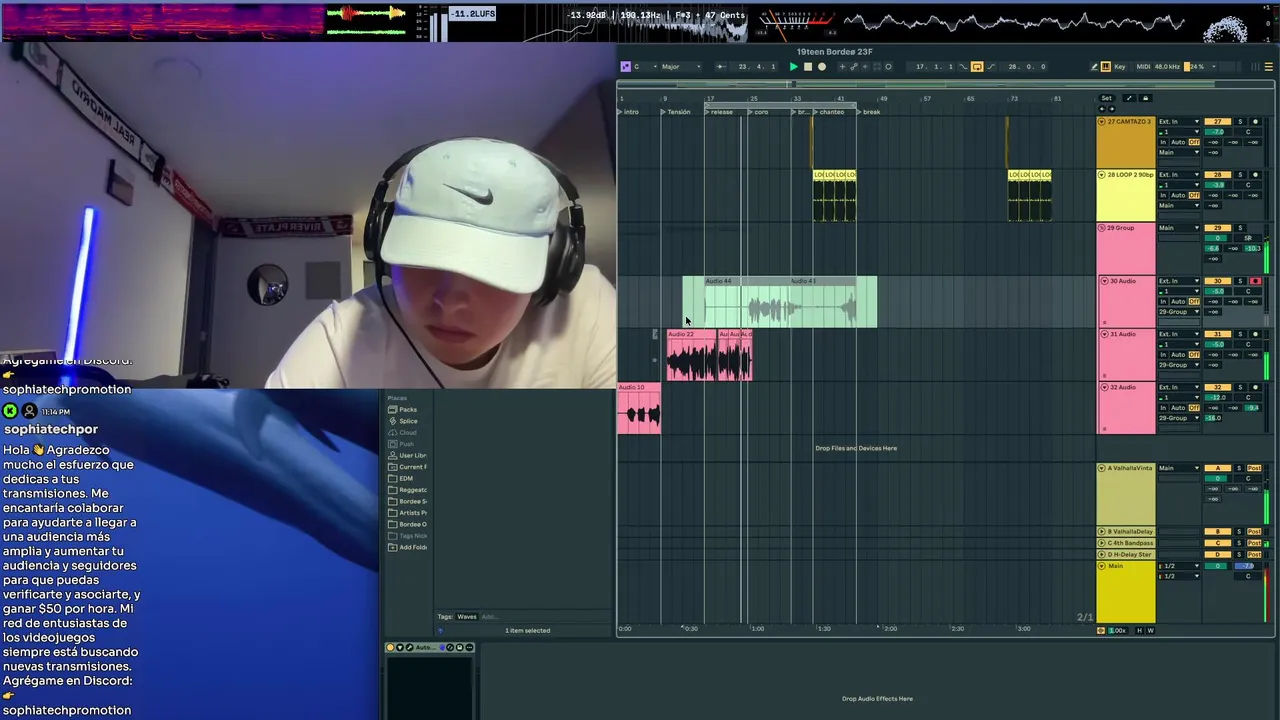
Task: Toggle the Follow playback arrow icon
Action: [x=721, y=67]
